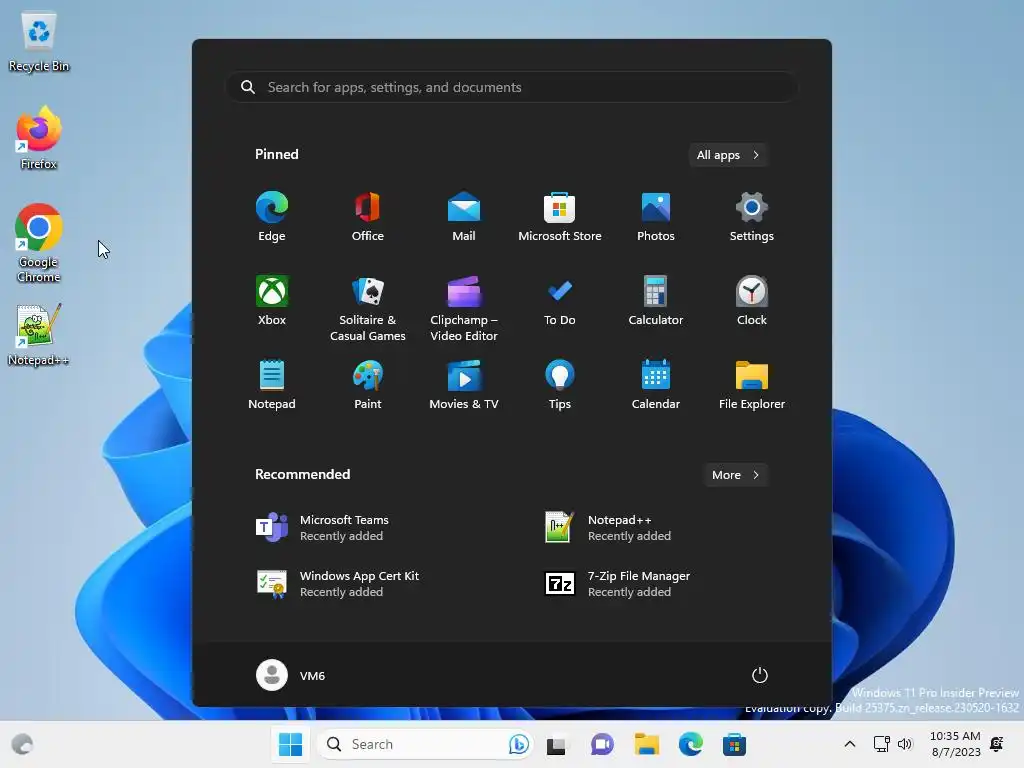This screenshot has height=768, width=1024.
Task: Open the Clock app
Action: coord(752,301)
